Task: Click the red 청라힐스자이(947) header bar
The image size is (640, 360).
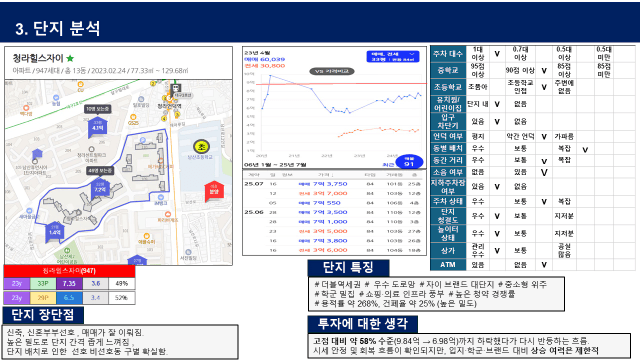Action: (x=69, y=271)
